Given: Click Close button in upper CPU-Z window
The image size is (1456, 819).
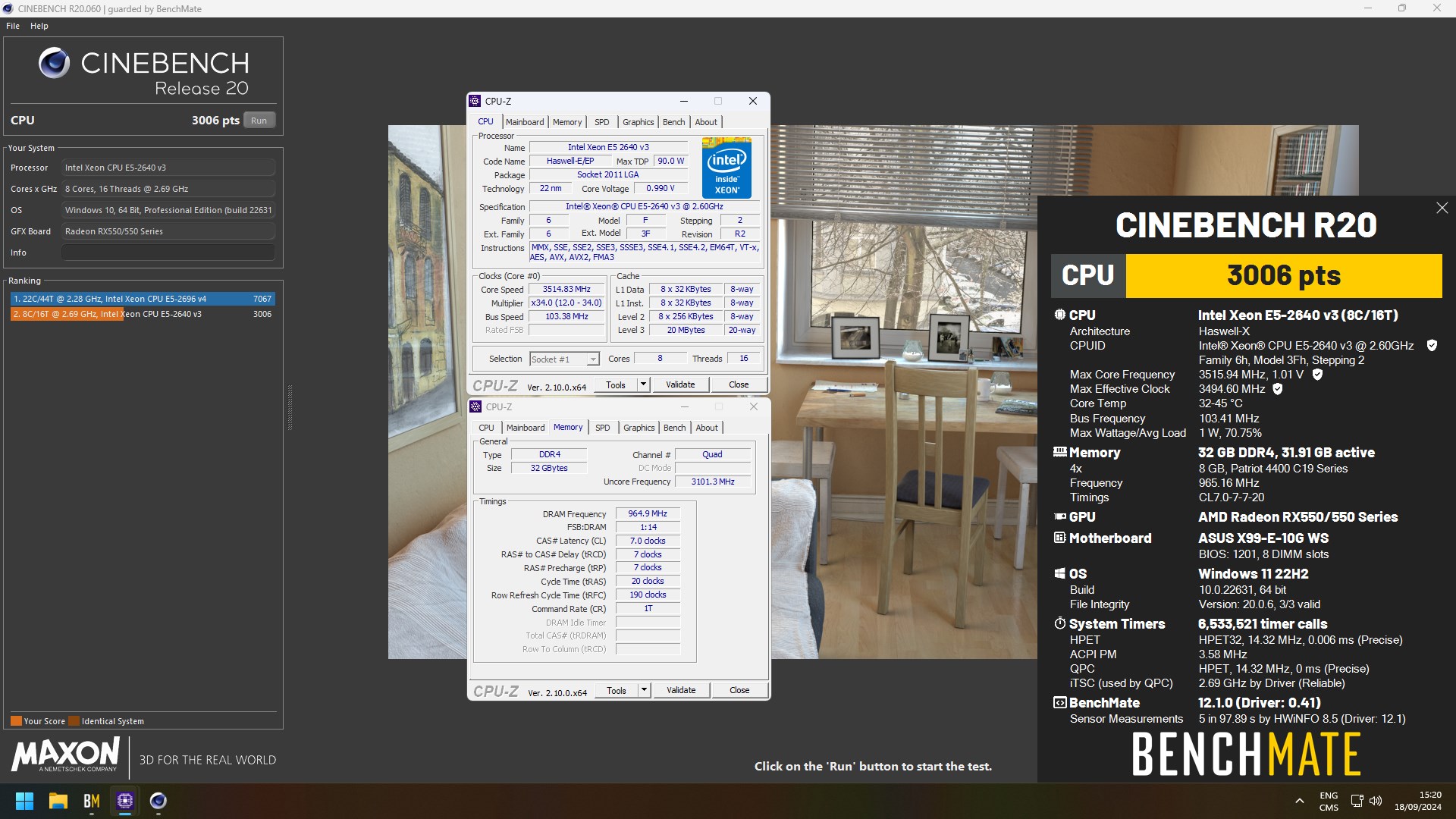Looking at the screenshot, I should pyautogui.click(x=739, y=384).
